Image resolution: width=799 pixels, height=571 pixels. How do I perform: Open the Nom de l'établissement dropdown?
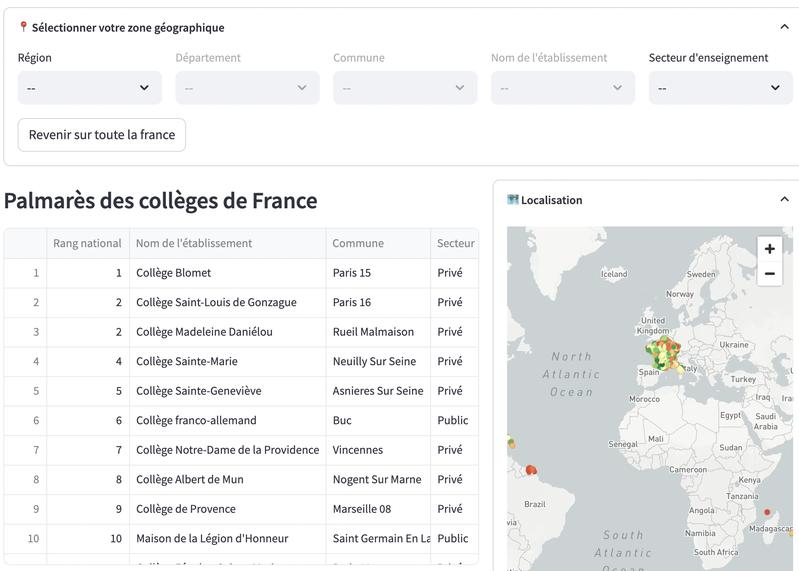(563, 88)
